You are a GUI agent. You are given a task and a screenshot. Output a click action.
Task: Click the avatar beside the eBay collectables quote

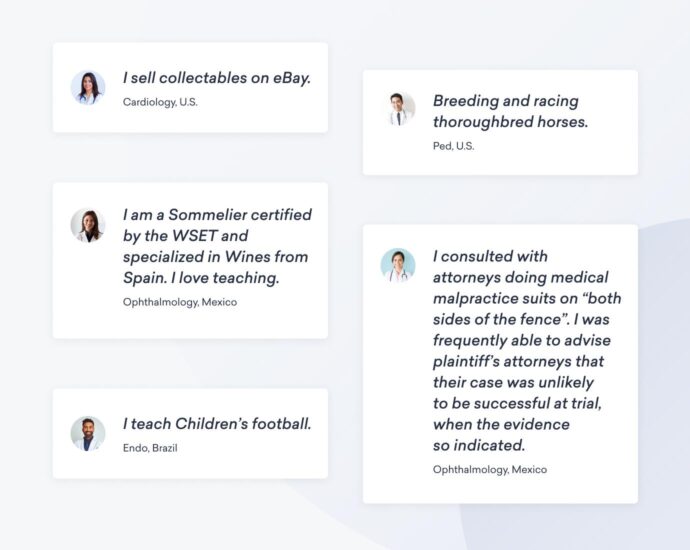click(88, 88)
